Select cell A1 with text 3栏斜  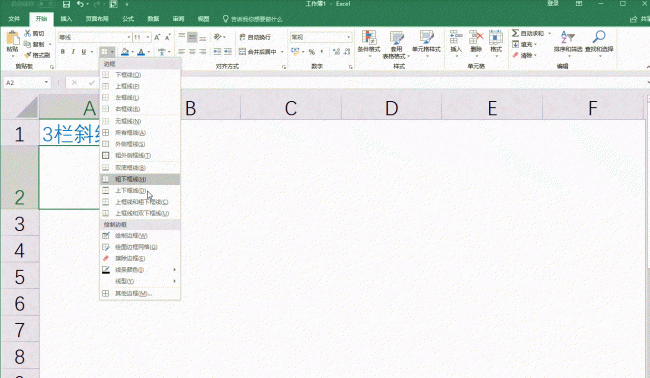(70, 133)
